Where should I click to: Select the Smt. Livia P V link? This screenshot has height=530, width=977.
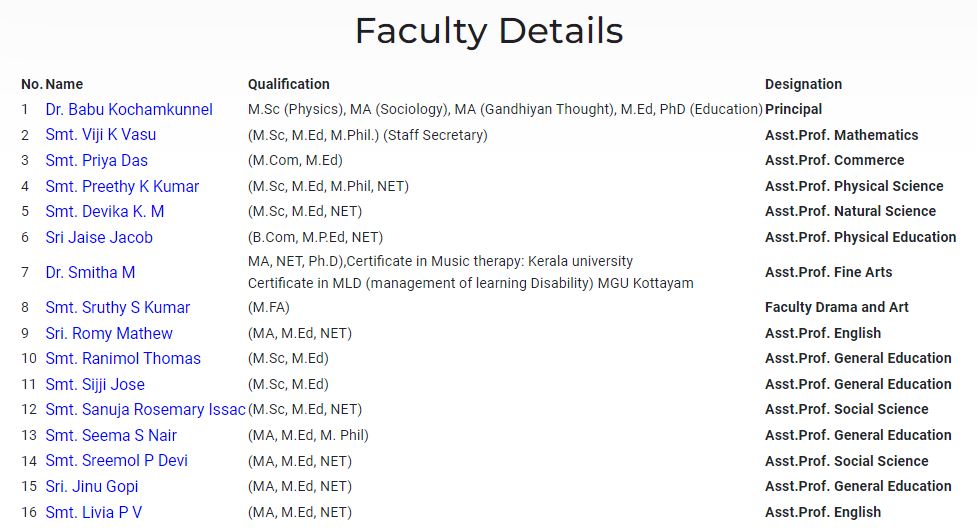point(93,513)
